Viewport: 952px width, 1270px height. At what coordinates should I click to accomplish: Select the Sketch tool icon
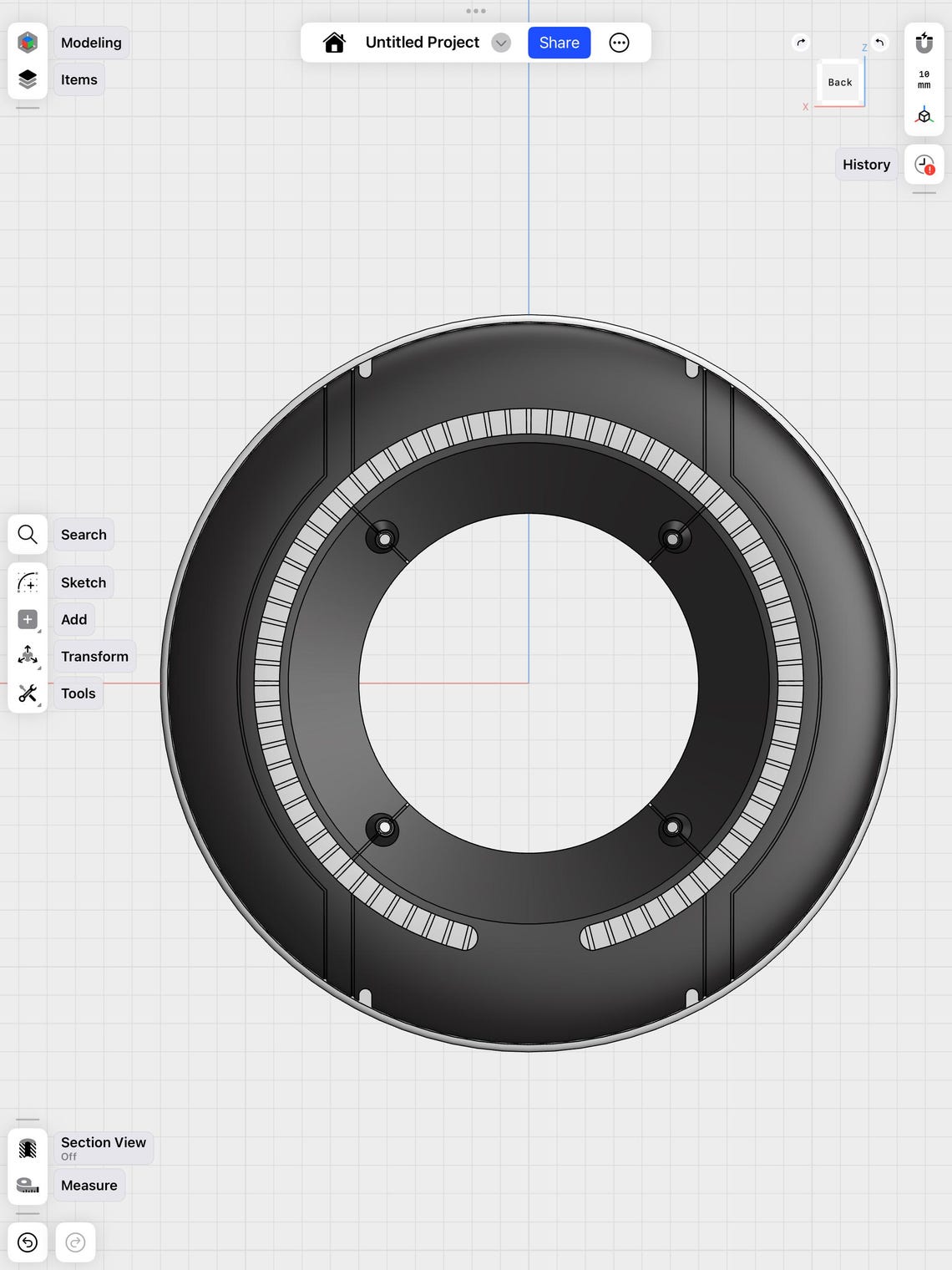[x=28, y=582]
